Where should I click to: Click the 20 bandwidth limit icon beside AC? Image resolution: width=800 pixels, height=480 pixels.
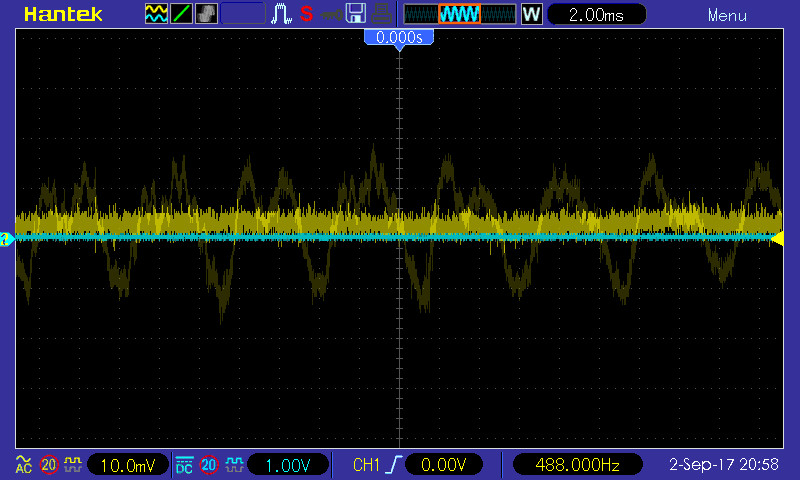click(49, 465)
